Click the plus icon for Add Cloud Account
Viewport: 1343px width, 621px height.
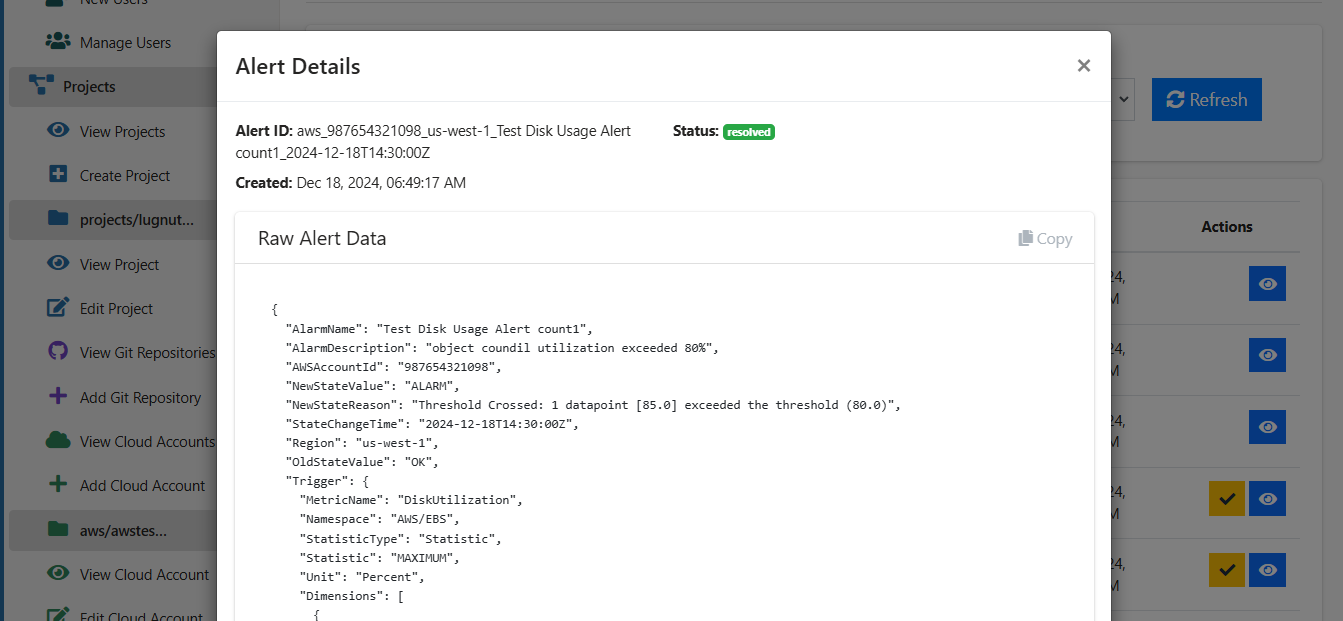(x=58, y=485)
